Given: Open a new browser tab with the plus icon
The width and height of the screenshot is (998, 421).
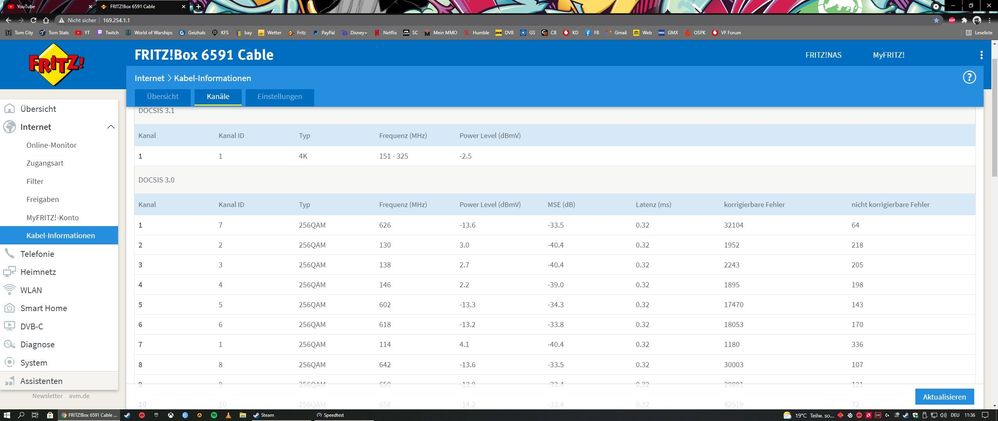Looking at the screenshot, I should click(x=198, y=6).
